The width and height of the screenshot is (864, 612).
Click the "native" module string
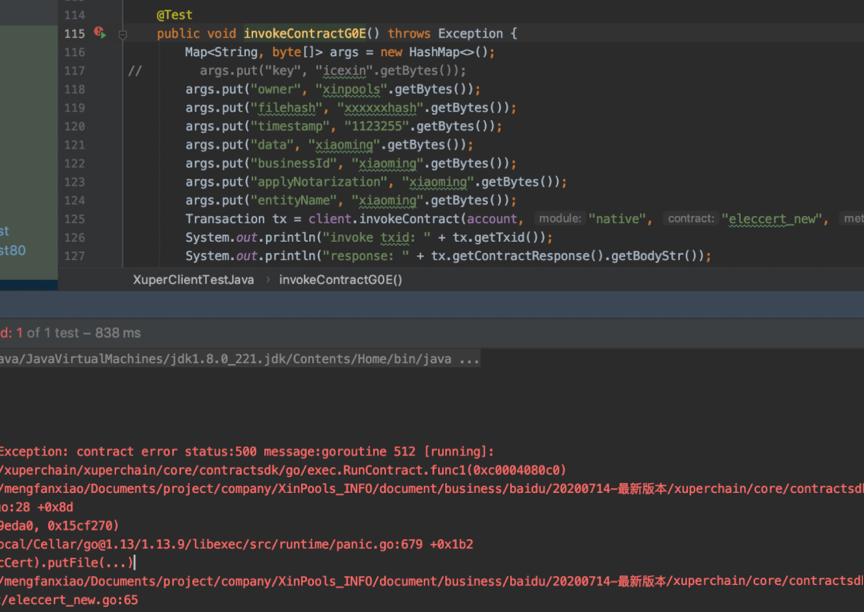[616, 219]
